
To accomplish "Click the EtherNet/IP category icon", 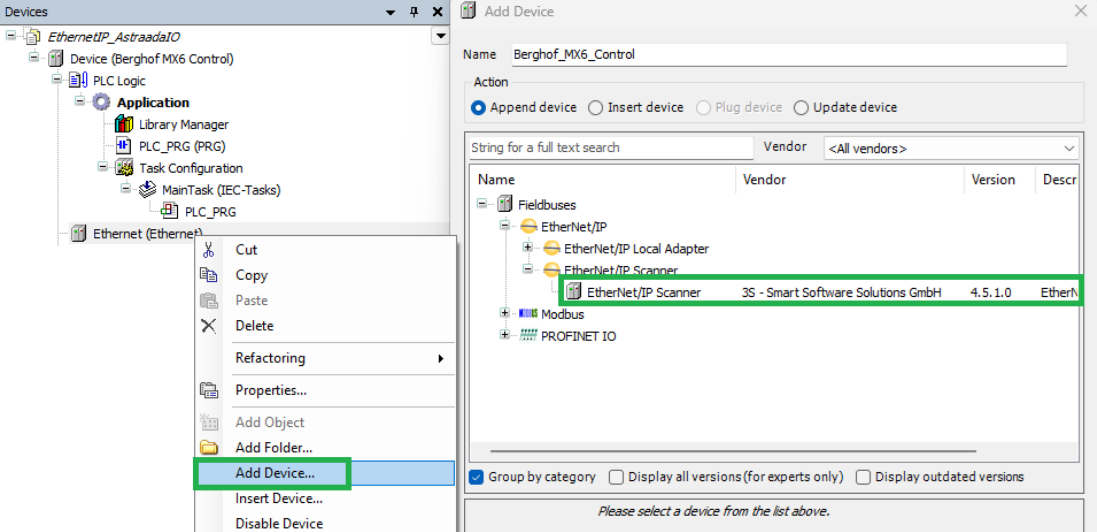I will (528, 227).
